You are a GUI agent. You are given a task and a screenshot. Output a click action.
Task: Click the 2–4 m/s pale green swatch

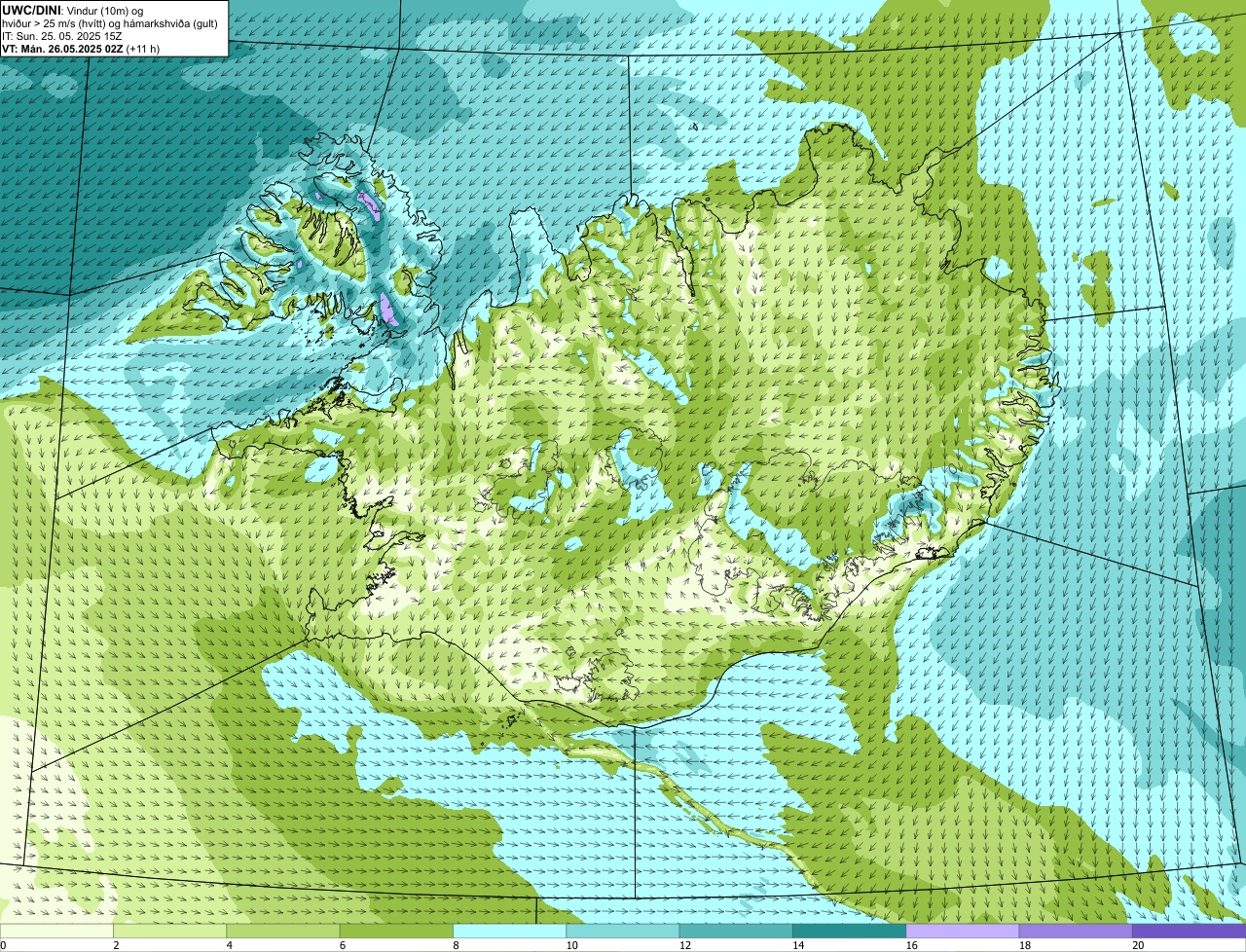tap(170, 931)
